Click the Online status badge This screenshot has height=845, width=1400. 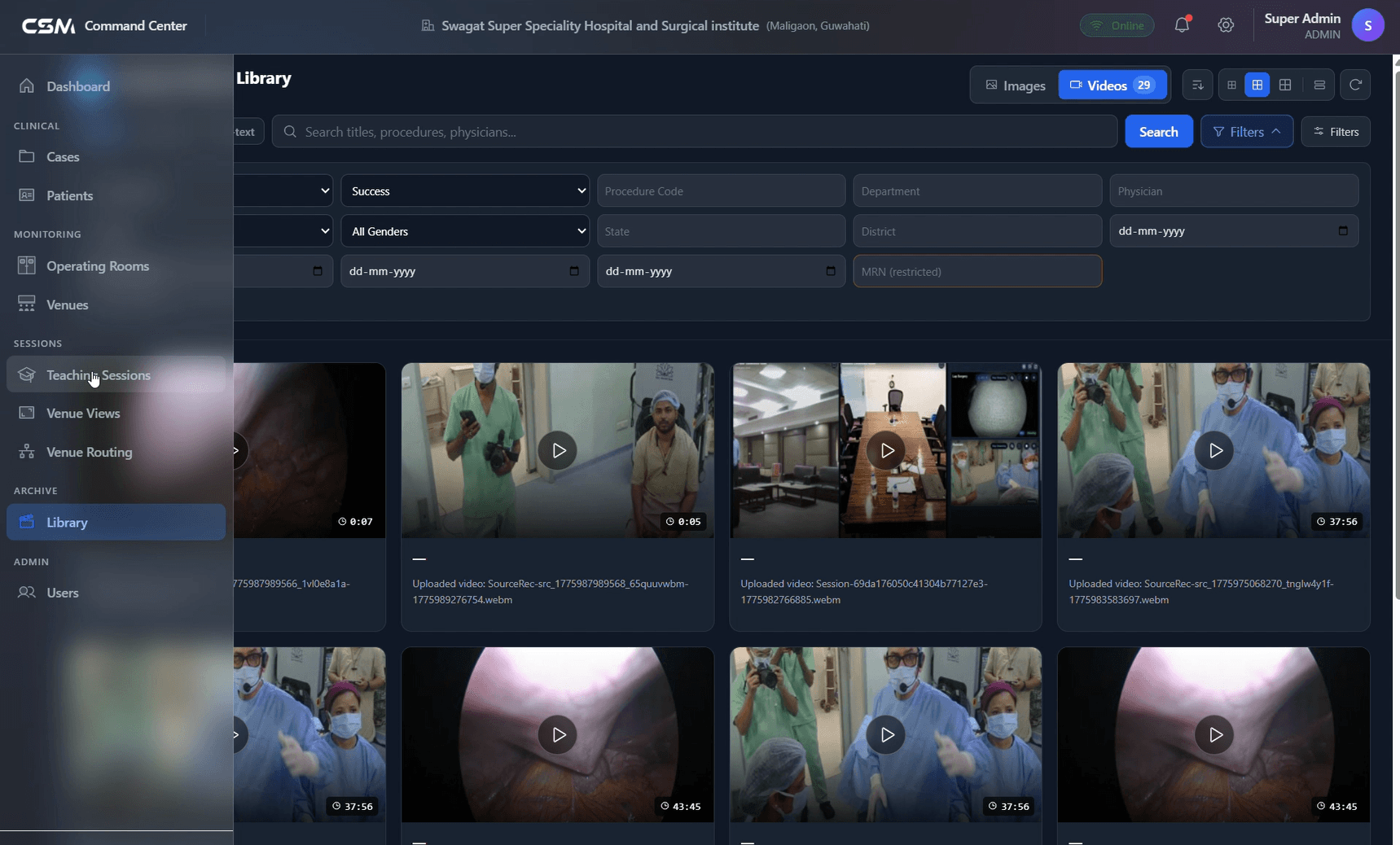(1117, 25)
